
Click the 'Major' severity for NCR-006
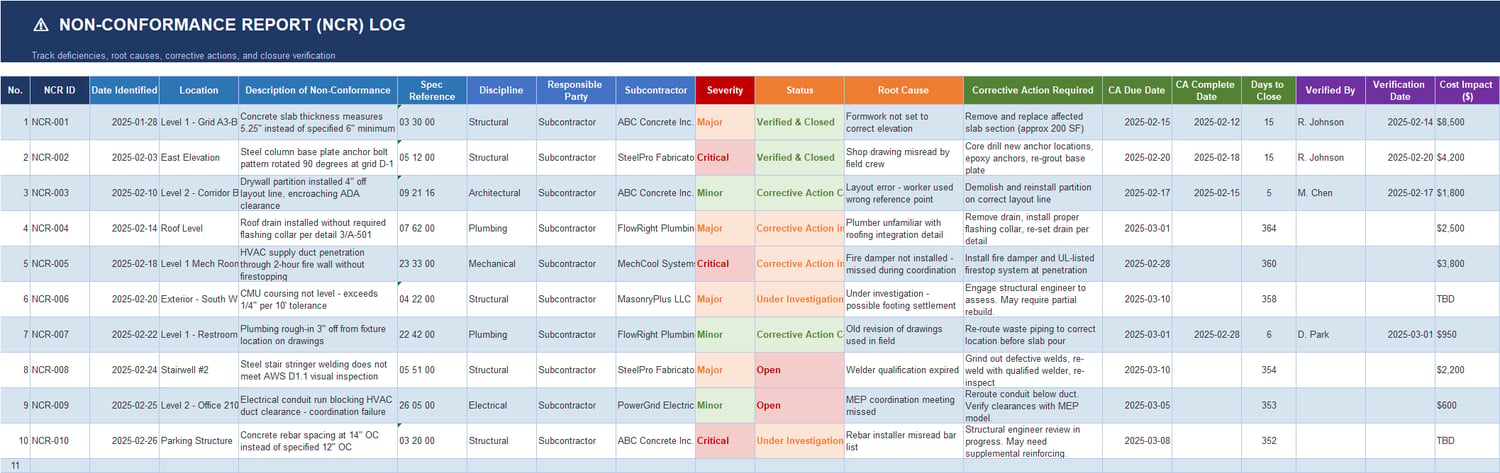tap(725, 299)
